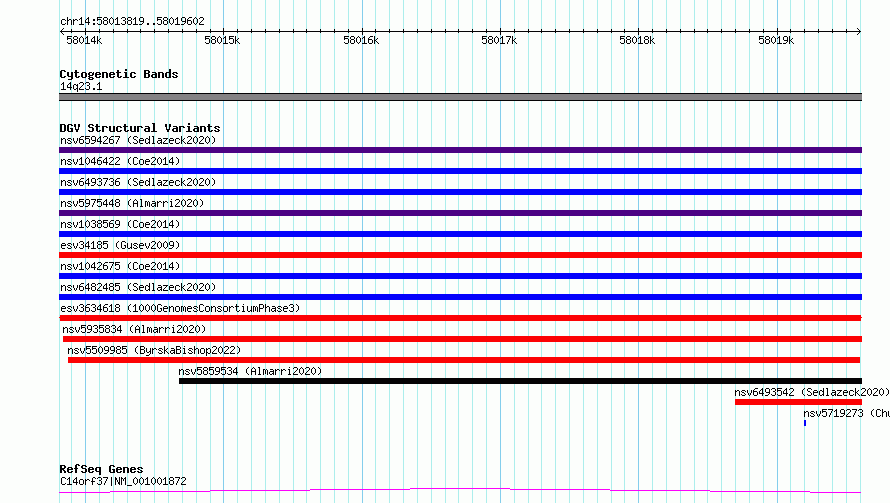Image resolution: width=890 pixels, height=503 pixels.
Task: Open variant nsv6493736 (Sedlazeck2020) label
Action: coord(138,182)
